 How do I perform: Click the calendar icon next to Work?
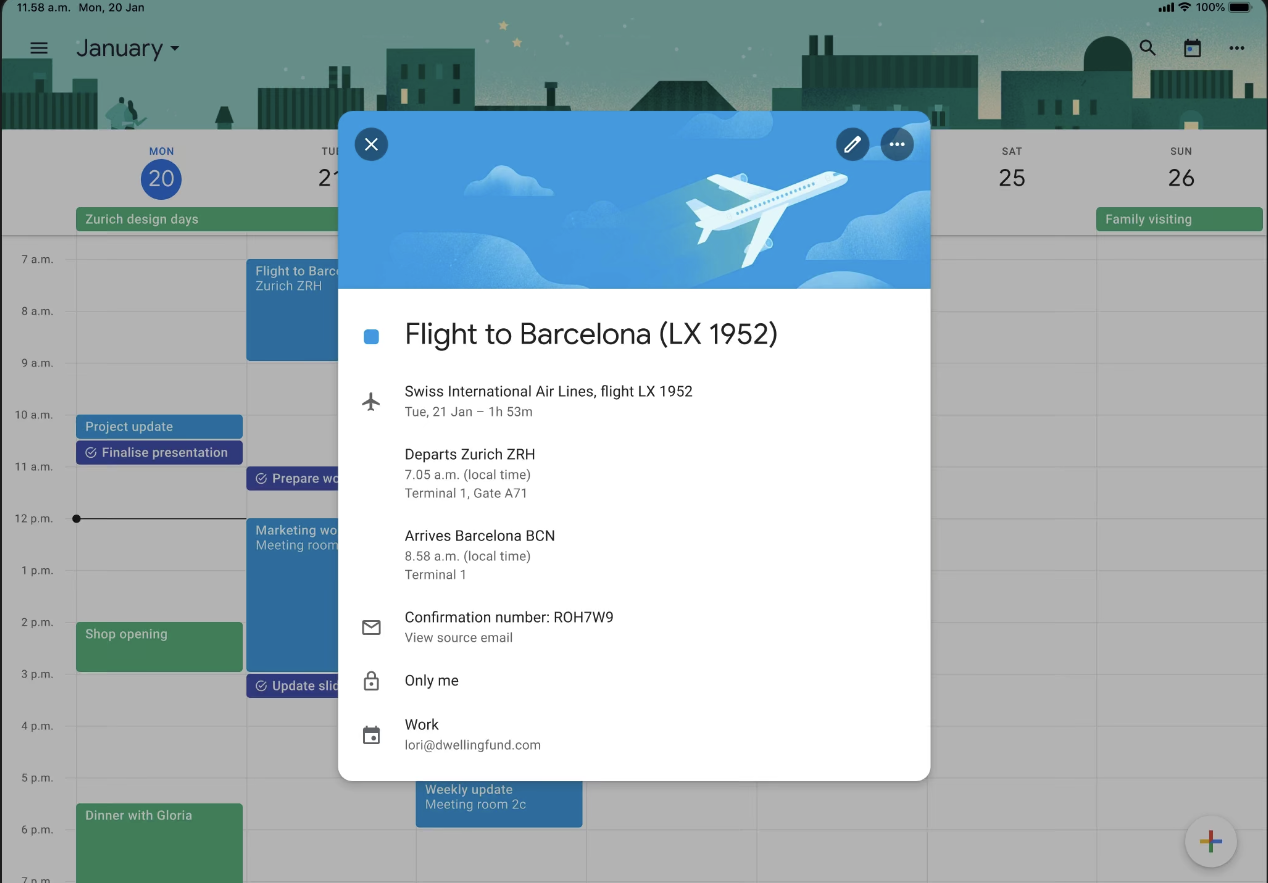(x=371, y=735)
